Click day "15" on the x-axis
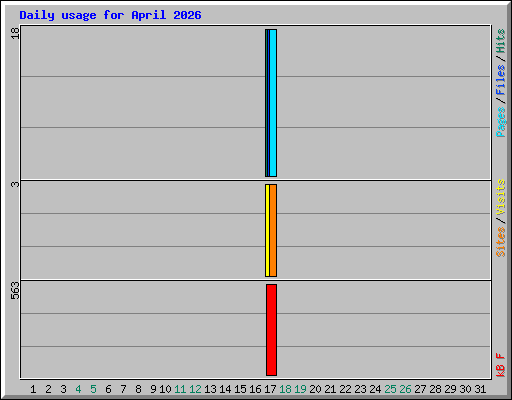This screenshot has width=512, height=400. pos(240,389)
